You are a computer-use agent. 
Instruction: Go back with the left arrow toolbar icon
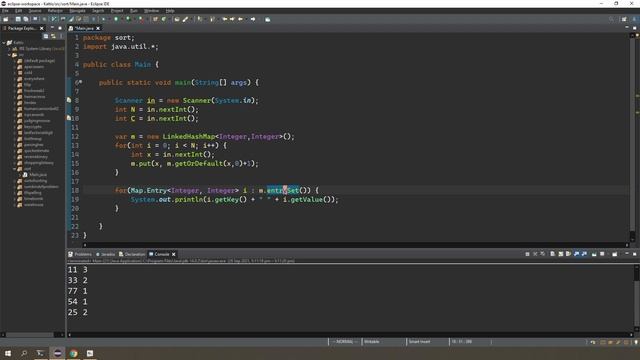click(x=240, y=19)
